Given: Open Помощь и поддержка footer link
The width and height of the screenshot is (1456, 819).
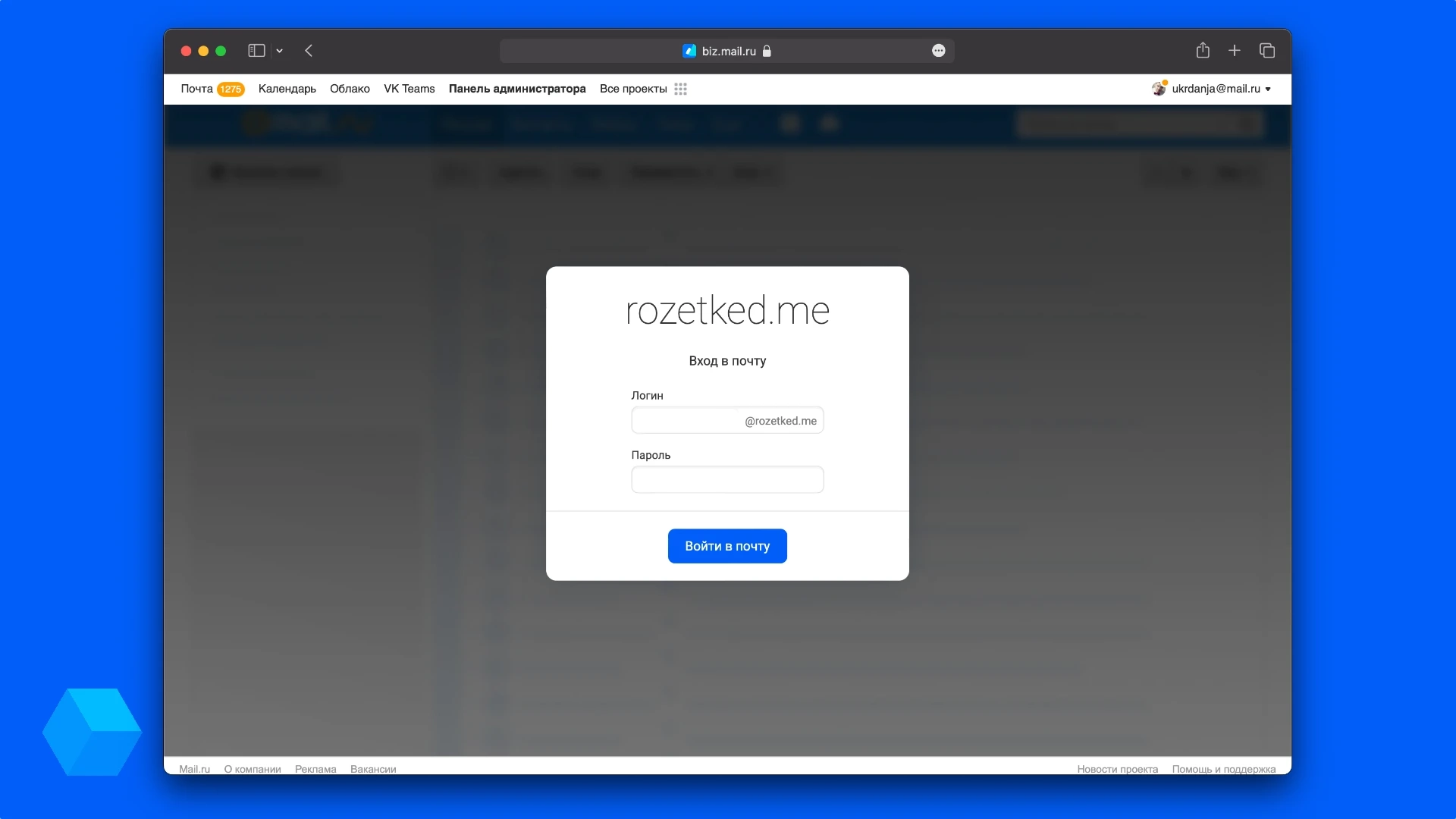Looking at the screenshot, I should coord(1223,768).
